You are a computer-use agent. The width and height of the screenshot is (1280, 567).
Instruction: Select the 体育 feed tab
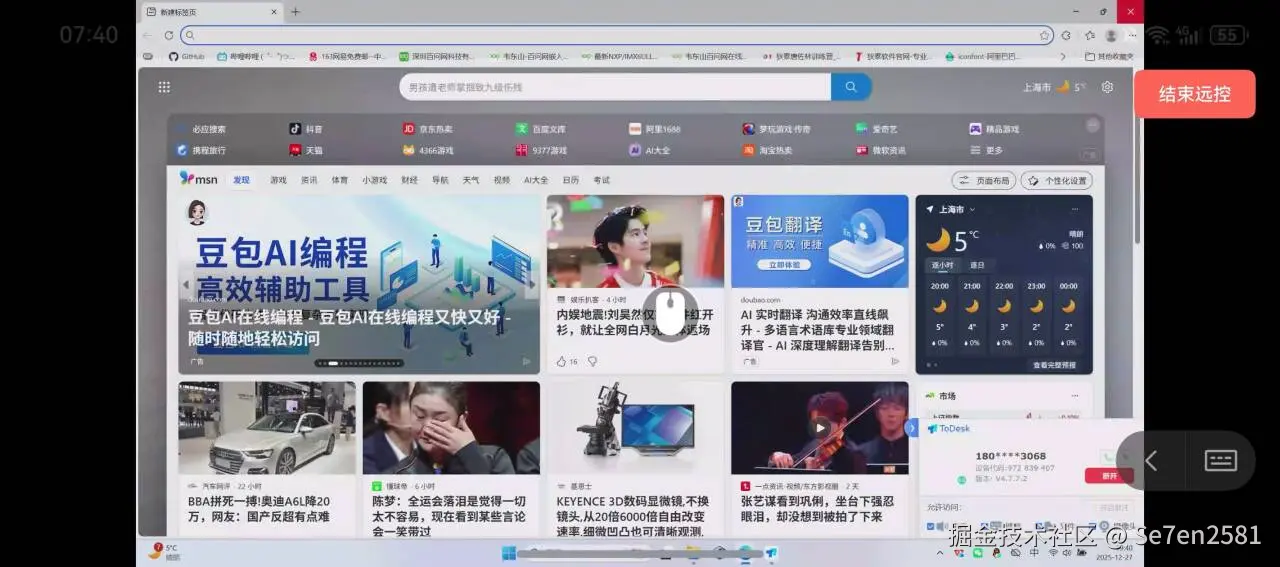coord(340,180)
